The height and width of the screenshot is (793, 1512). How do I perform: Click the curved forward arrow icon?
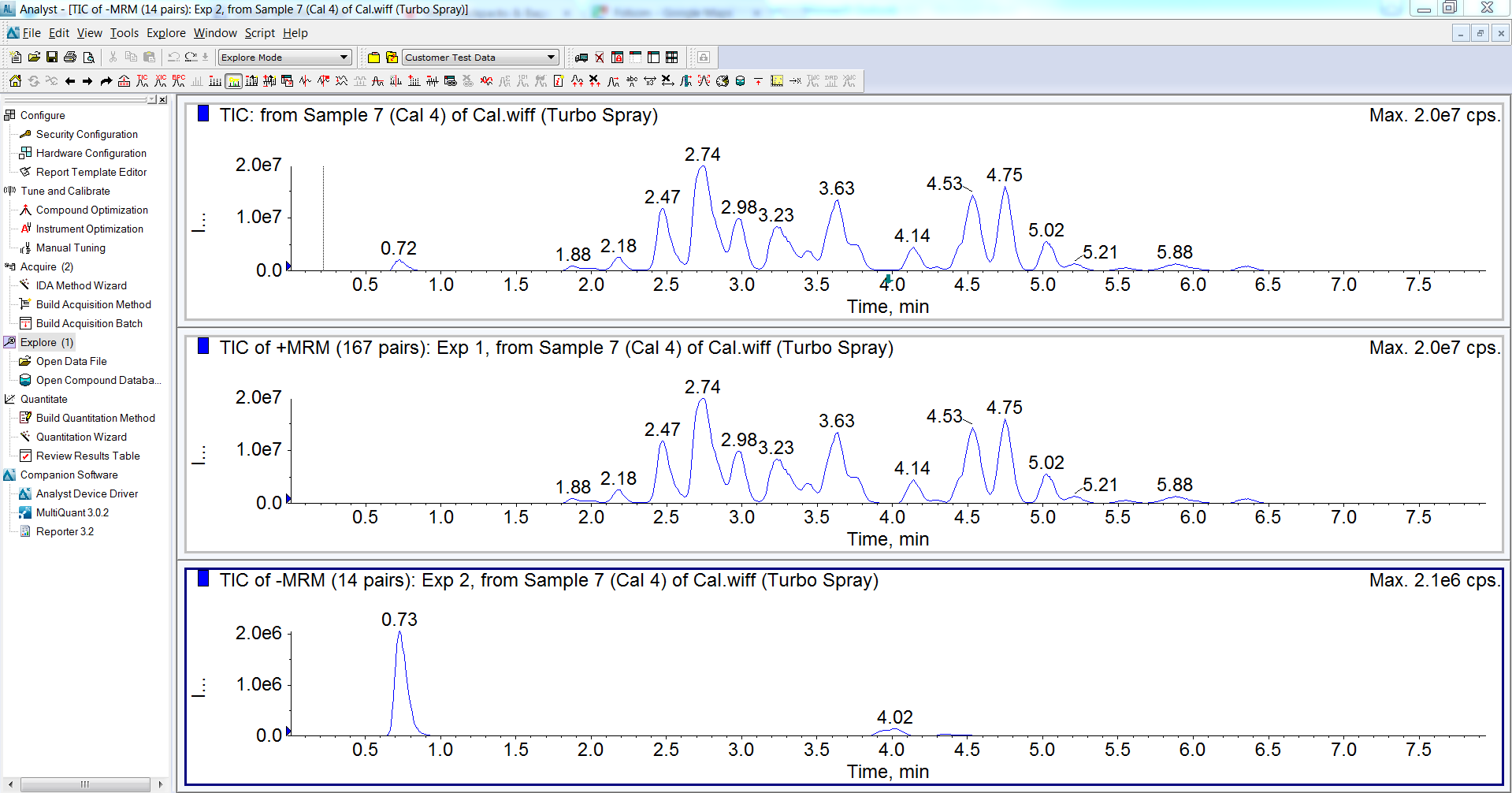pos(106,81)
